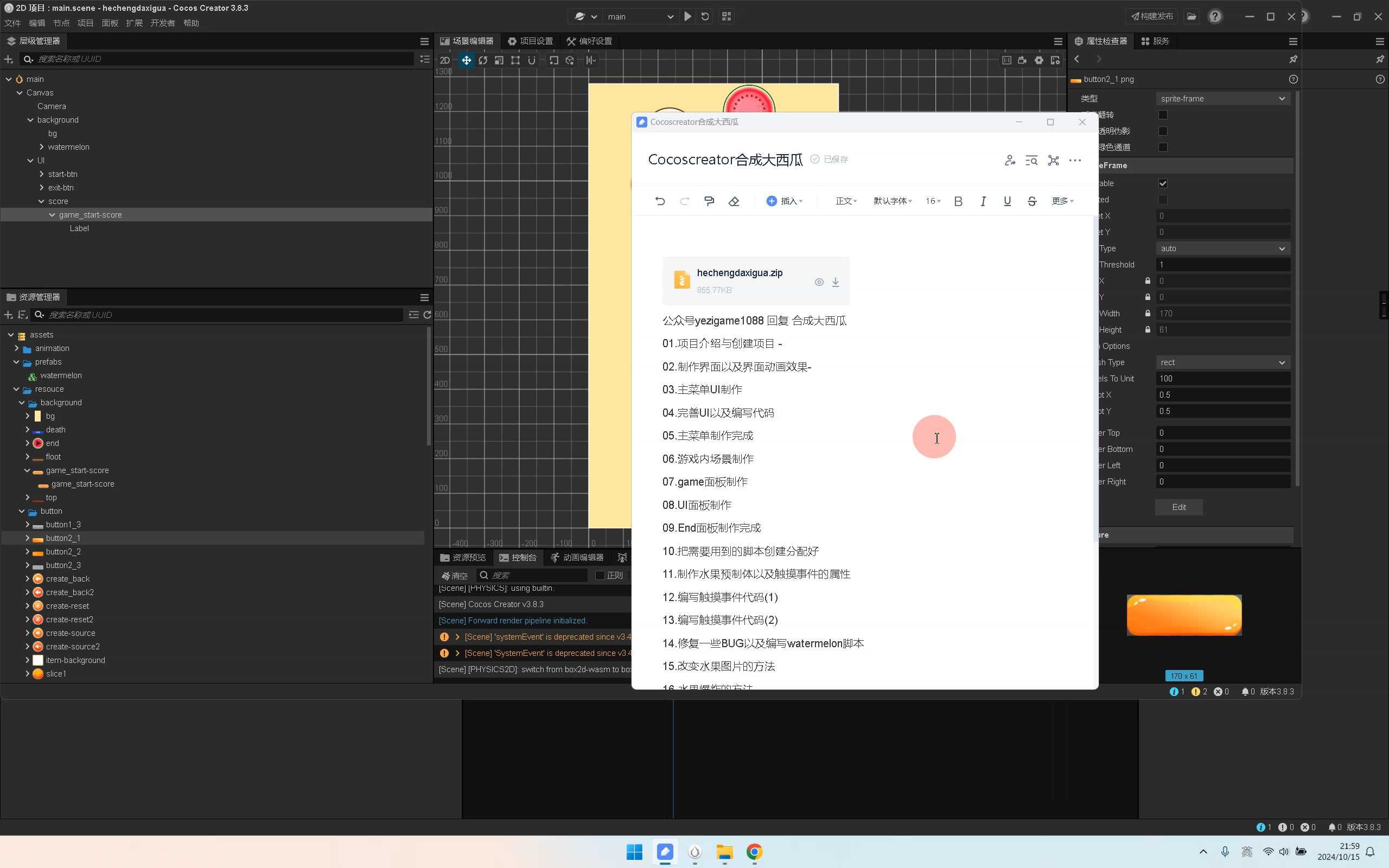Switch to the 偏好设置 tab
The width and height of the screenshot is (1389, 868).
tap(589, 41)
